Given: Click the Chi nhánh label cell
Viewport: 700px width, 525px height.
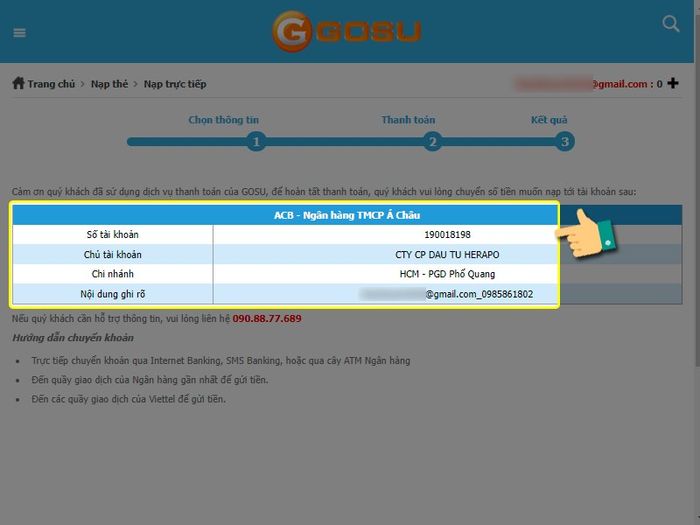Looking at the screenshot, I should [x=112, y=274].
